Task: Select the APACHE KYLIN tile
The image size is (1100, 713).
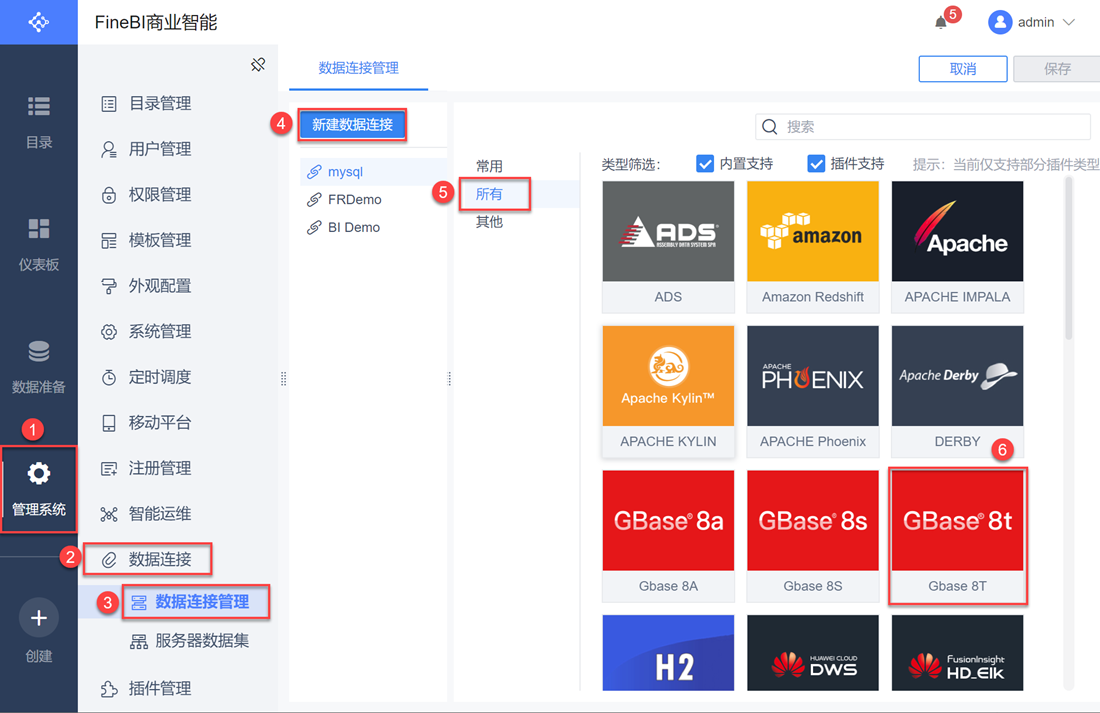Action: click(668, 392)
